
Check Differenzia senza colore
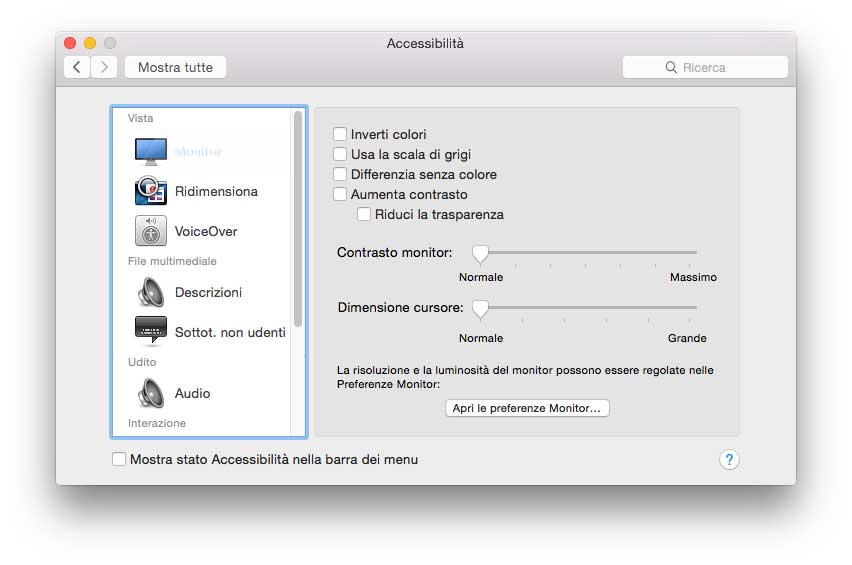point(340,174)
